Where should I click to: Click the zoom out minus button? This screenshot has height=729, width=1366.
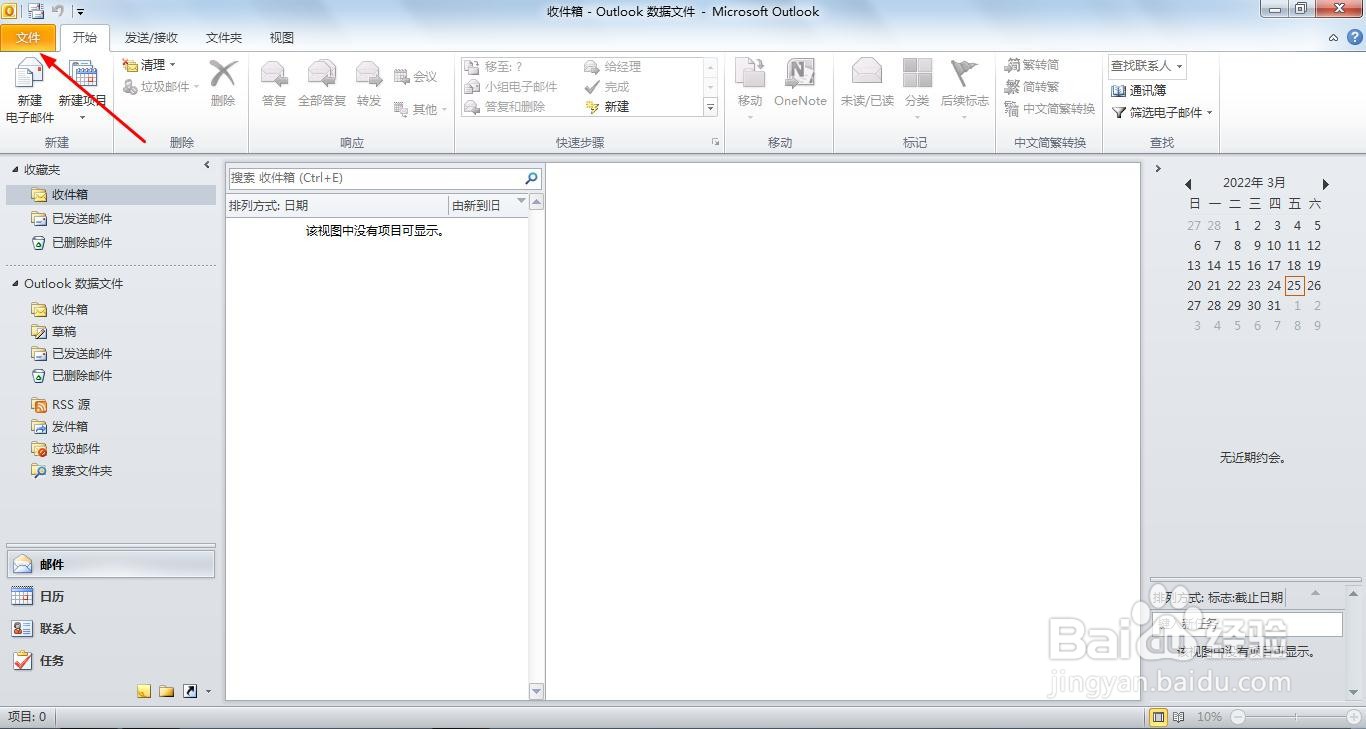click(x=1238, y=717)
